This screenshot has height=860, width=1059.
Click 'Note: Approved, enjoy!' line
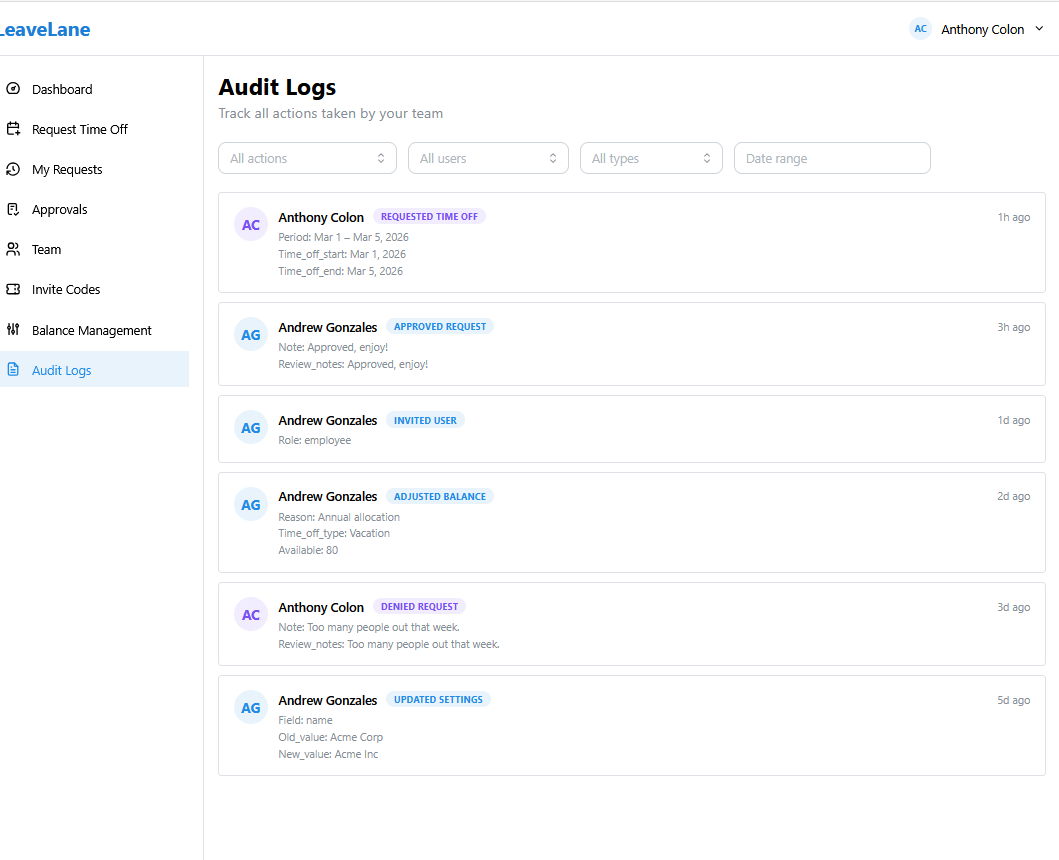pos(333,347)
